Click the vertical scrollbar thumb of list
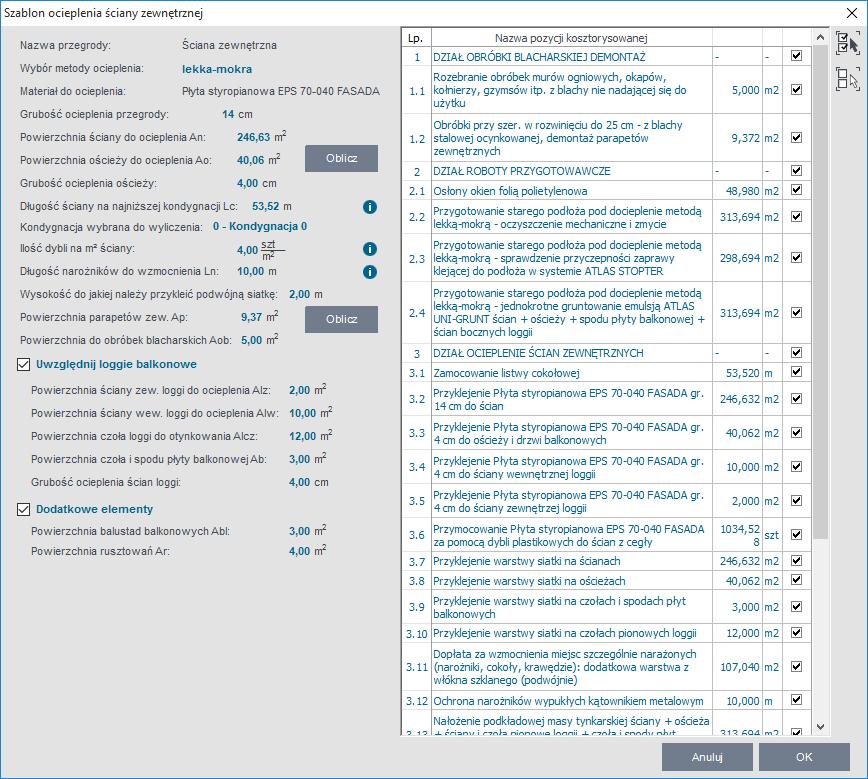 coord(820,292)
